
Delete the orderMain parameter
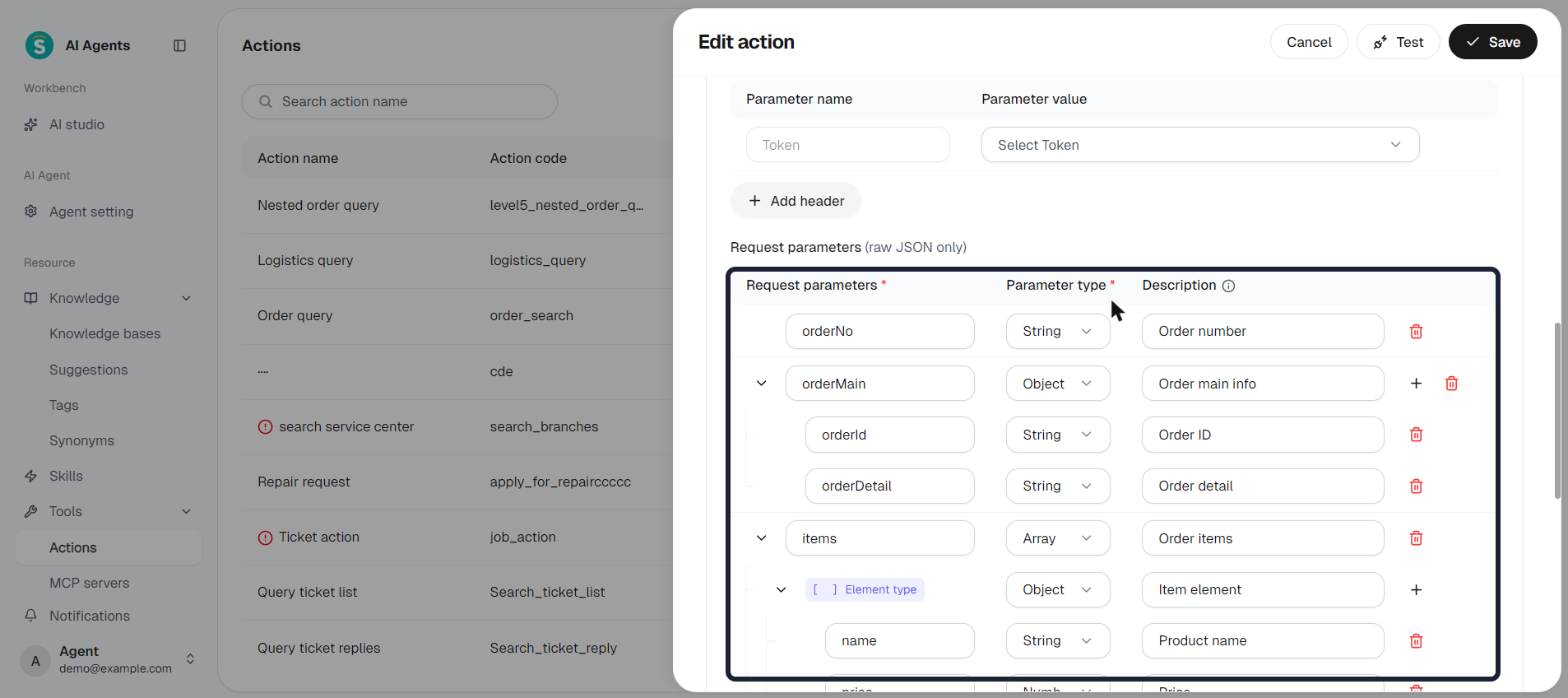point(1452,383)
